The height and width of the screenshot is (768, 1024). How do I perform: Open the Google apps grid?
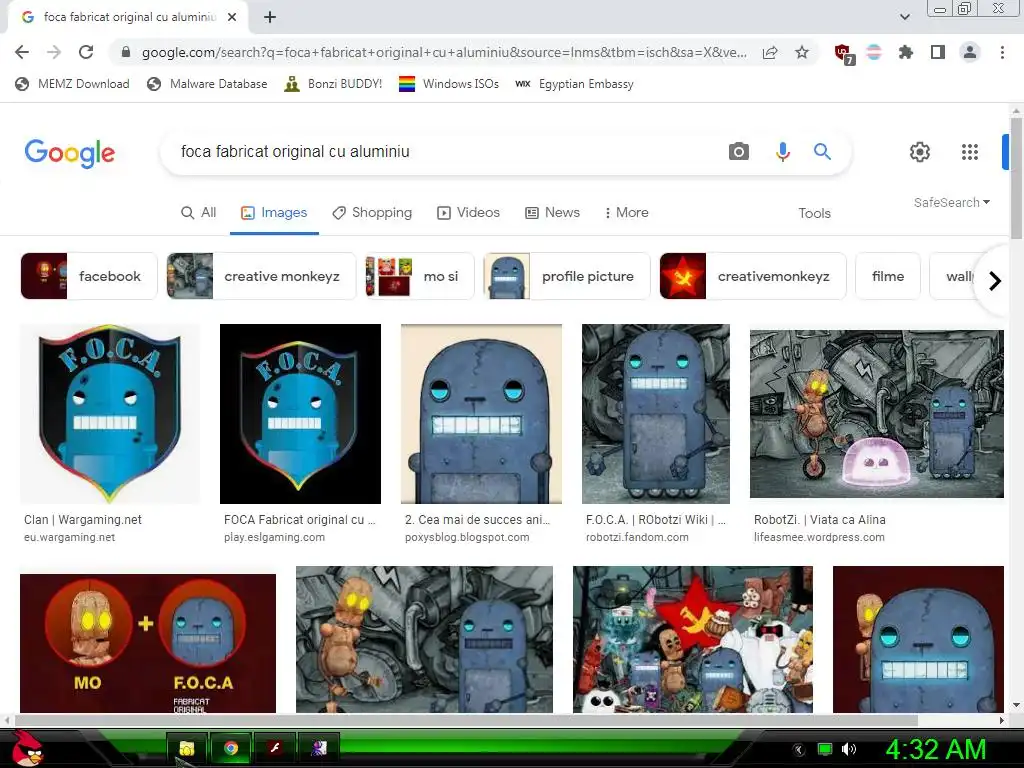(x=970, y=152)
